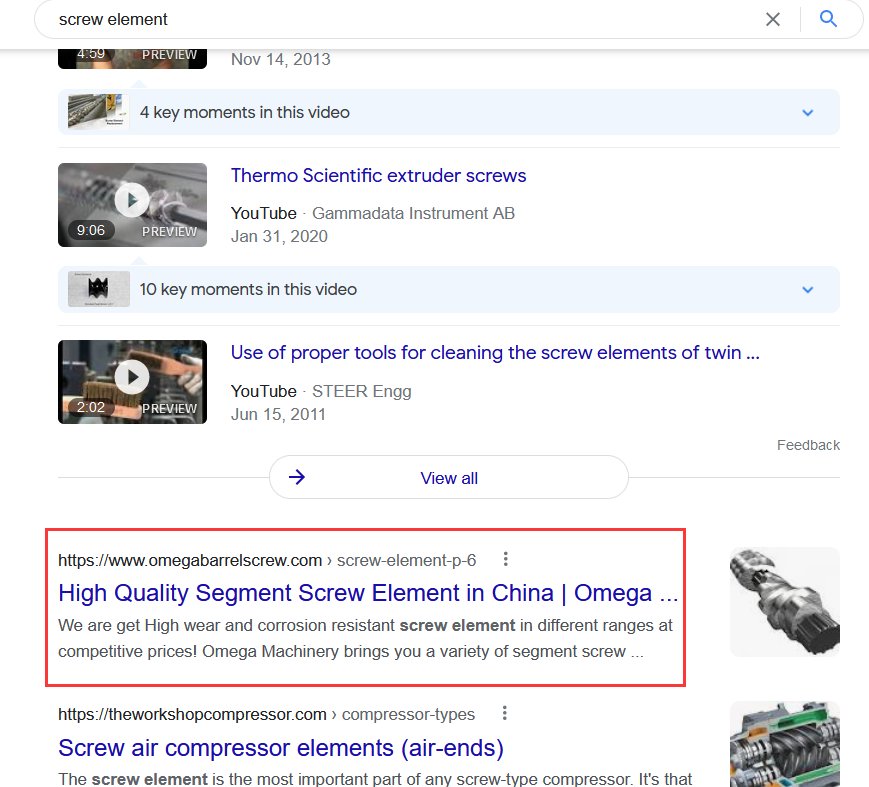869x787 pixels.
Task: Click the 'Jun 15, 2011' date text
Action: 278,415
